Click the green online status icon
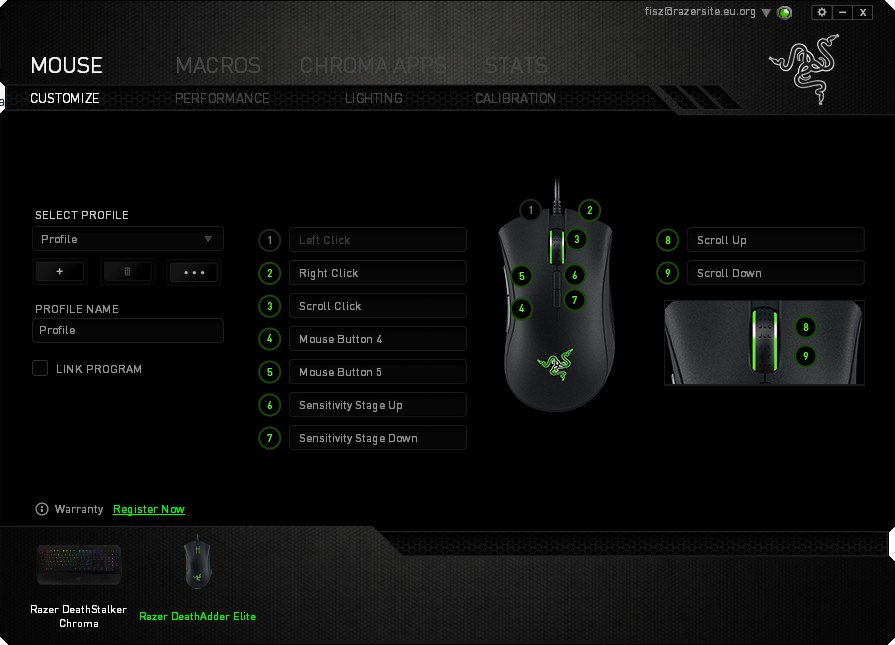The height and width of the screenshot is (645, 895). [785, 13]
